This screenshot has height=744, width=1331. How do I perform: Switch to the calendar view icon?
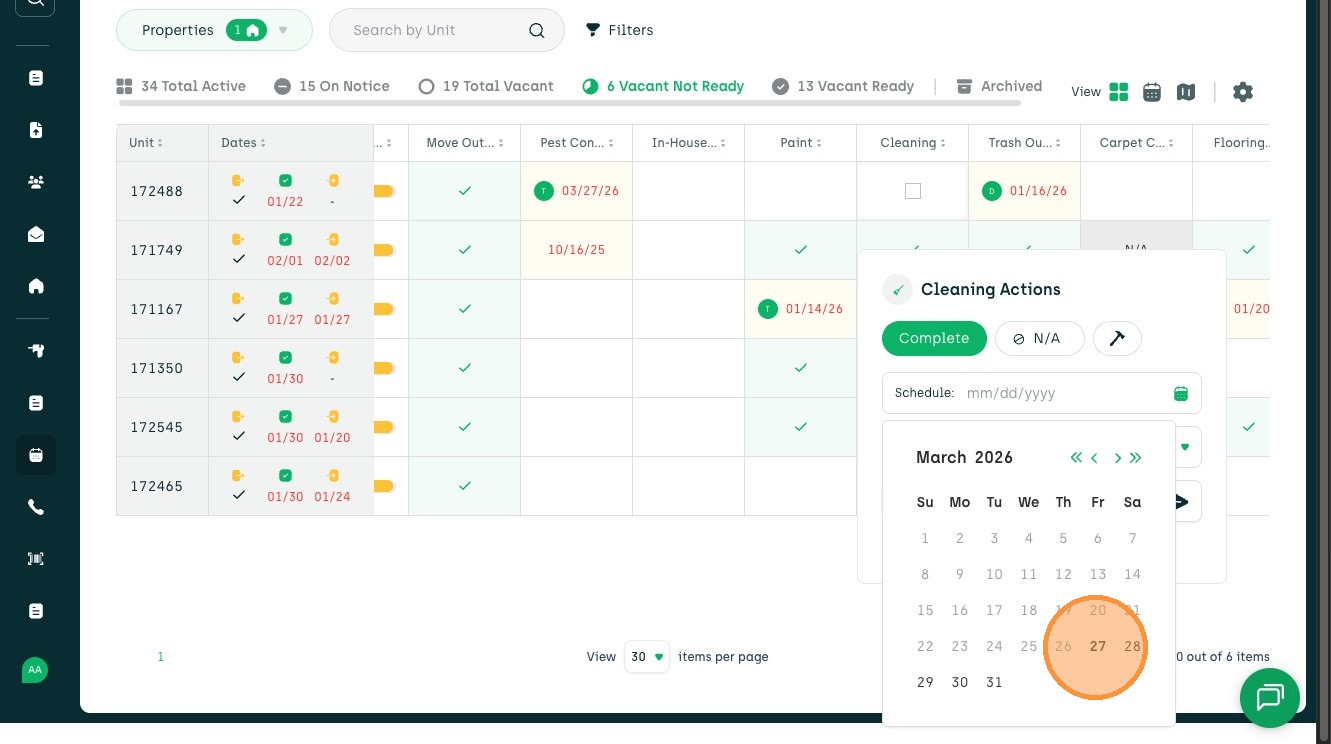[1152, 92]
